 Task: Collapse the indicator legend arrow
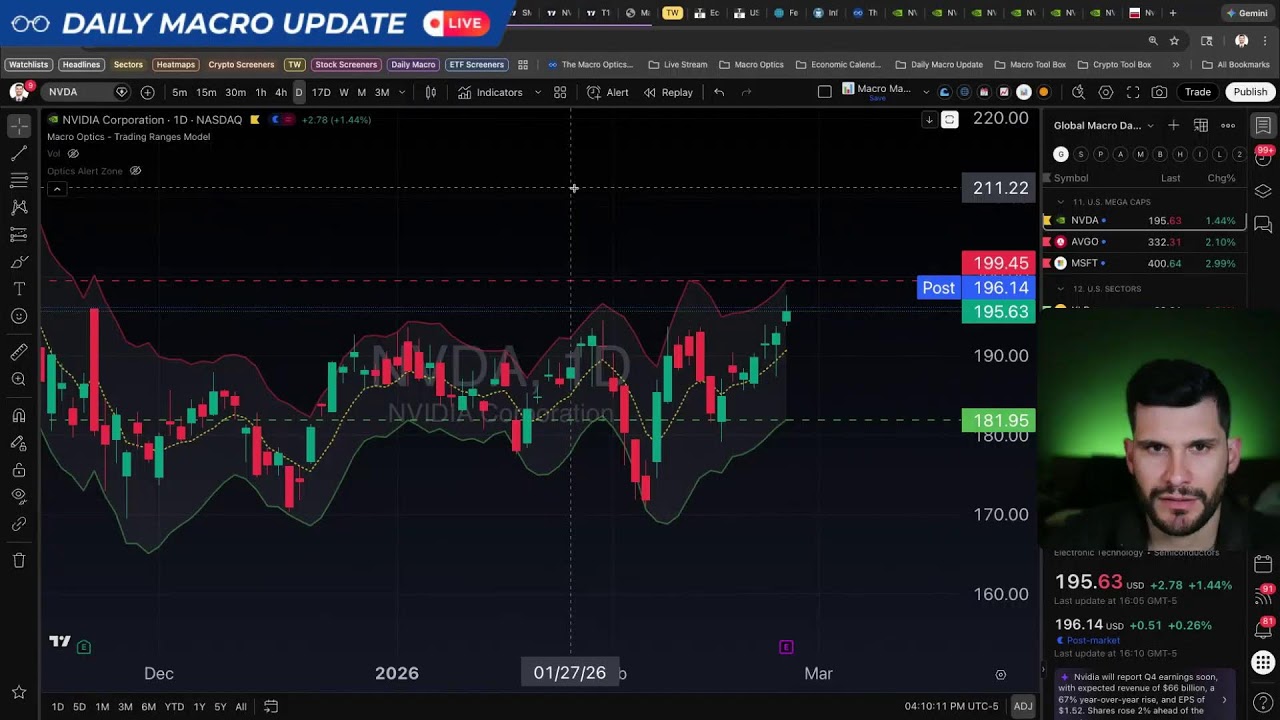point(57,189)
